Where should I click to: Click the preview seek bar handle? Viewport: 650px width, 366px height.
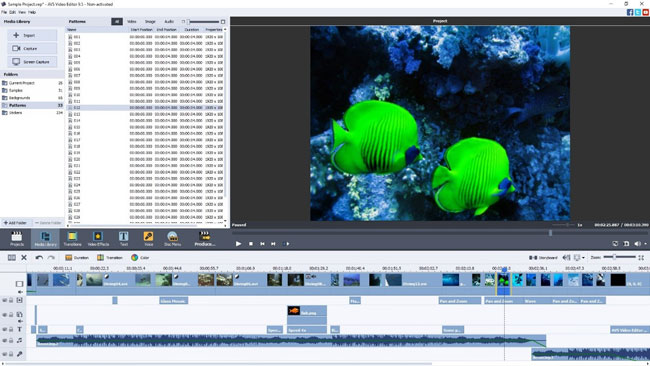point(551,233)
